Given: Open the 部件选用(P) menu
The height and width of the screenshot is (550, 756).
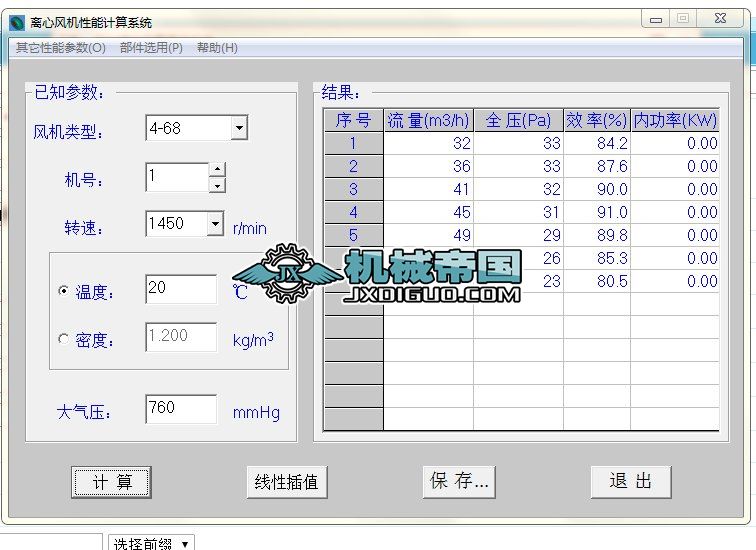Looking at the screenshot, I should 151,48.
